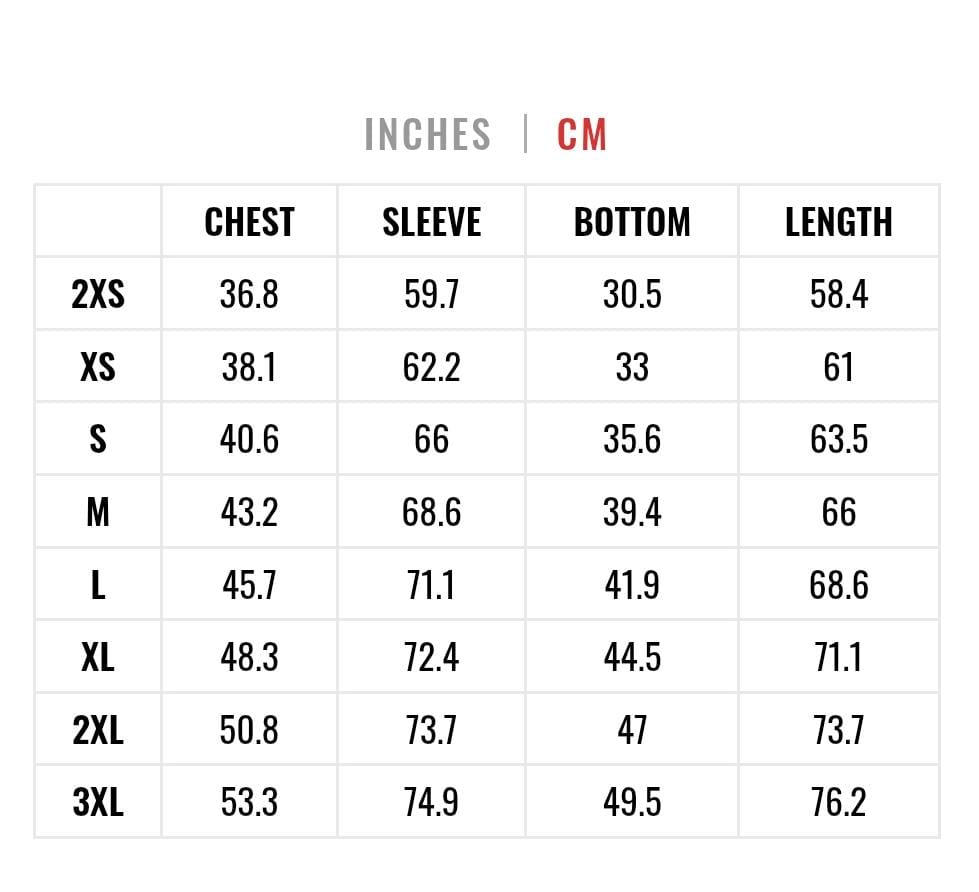The width and height of the screenshot is (979, 892).
Task: Select the L size row label
Action: tap(98, 585)
